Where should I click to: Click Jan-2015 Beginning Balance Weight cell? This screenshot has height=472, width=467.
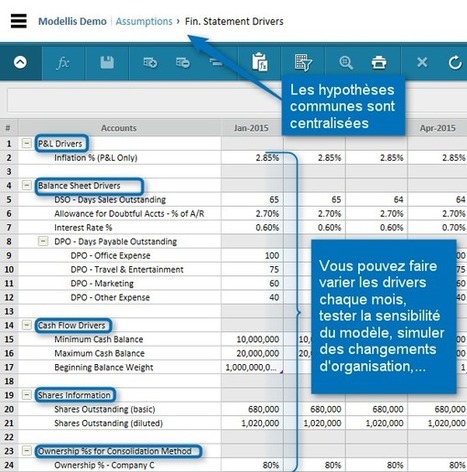coord(252,367)
